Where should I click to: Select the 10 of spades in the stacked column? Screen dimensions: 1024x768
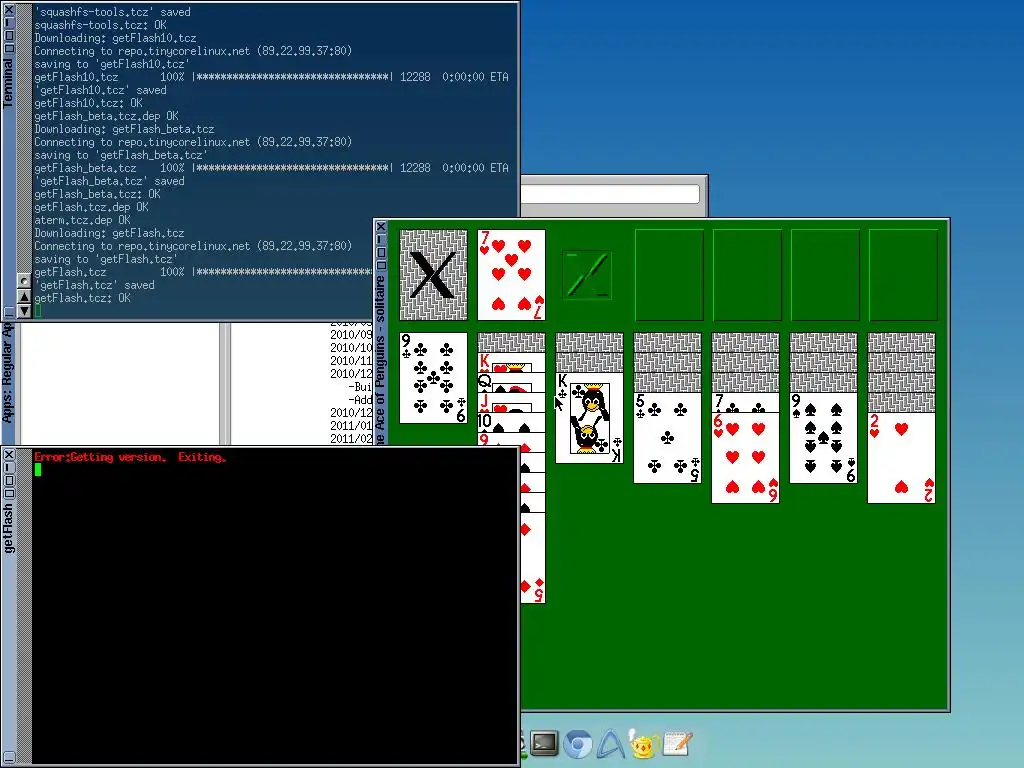(x=511, y=422)
